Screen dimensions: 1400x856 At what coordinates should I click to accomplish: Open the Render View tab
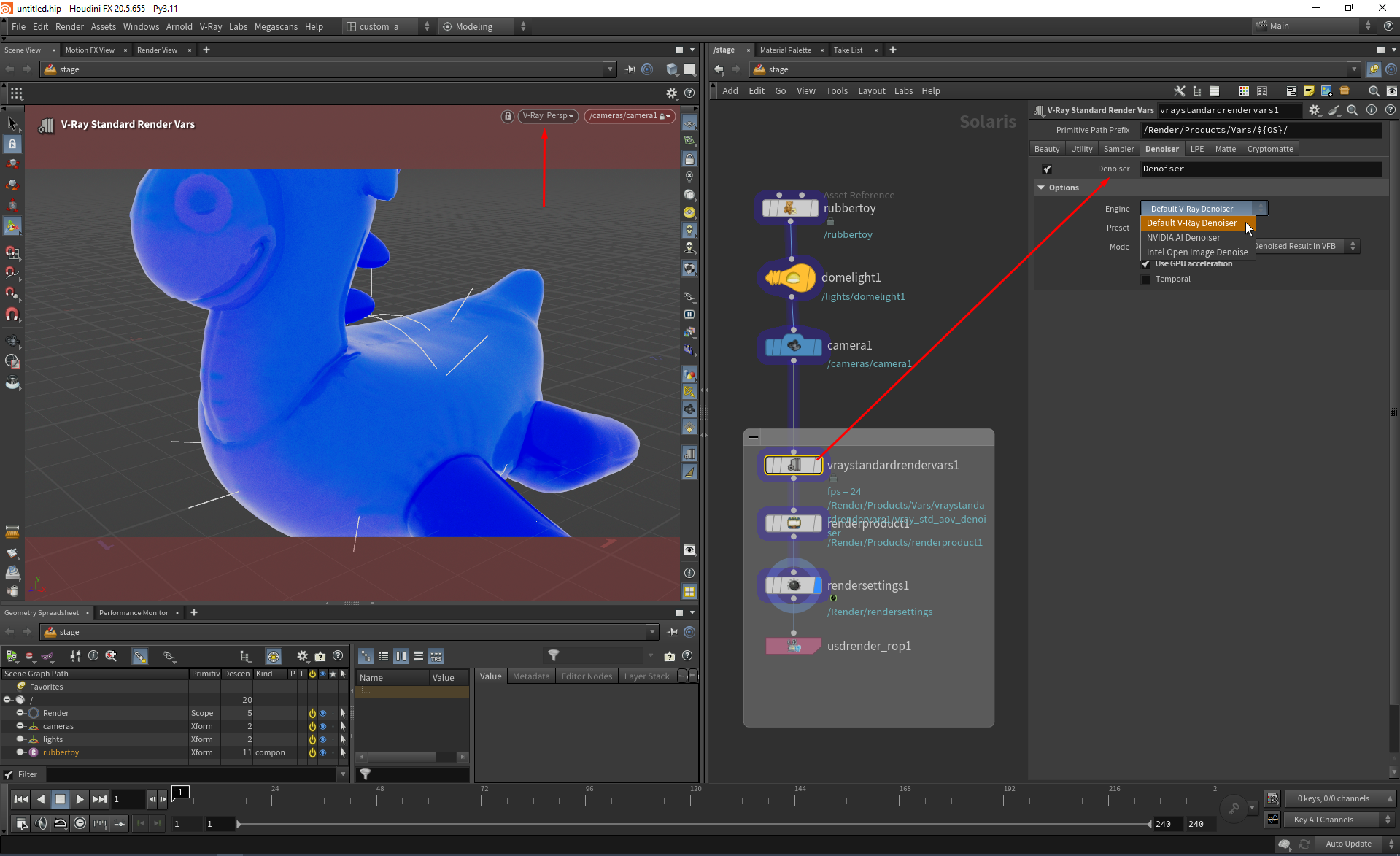(157, 50)
